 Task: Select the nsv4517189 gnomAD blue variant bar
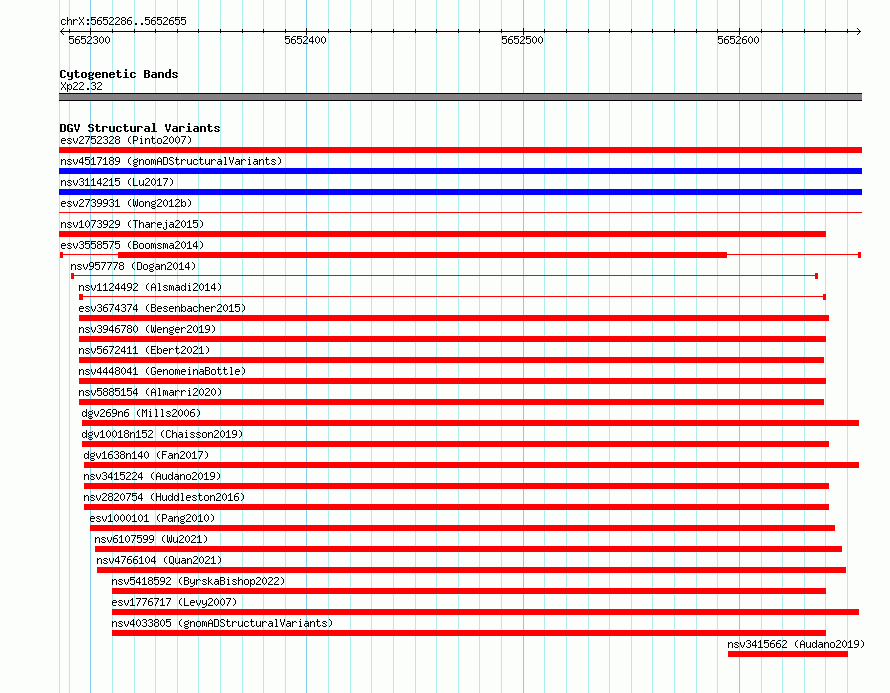click(460, 171)
